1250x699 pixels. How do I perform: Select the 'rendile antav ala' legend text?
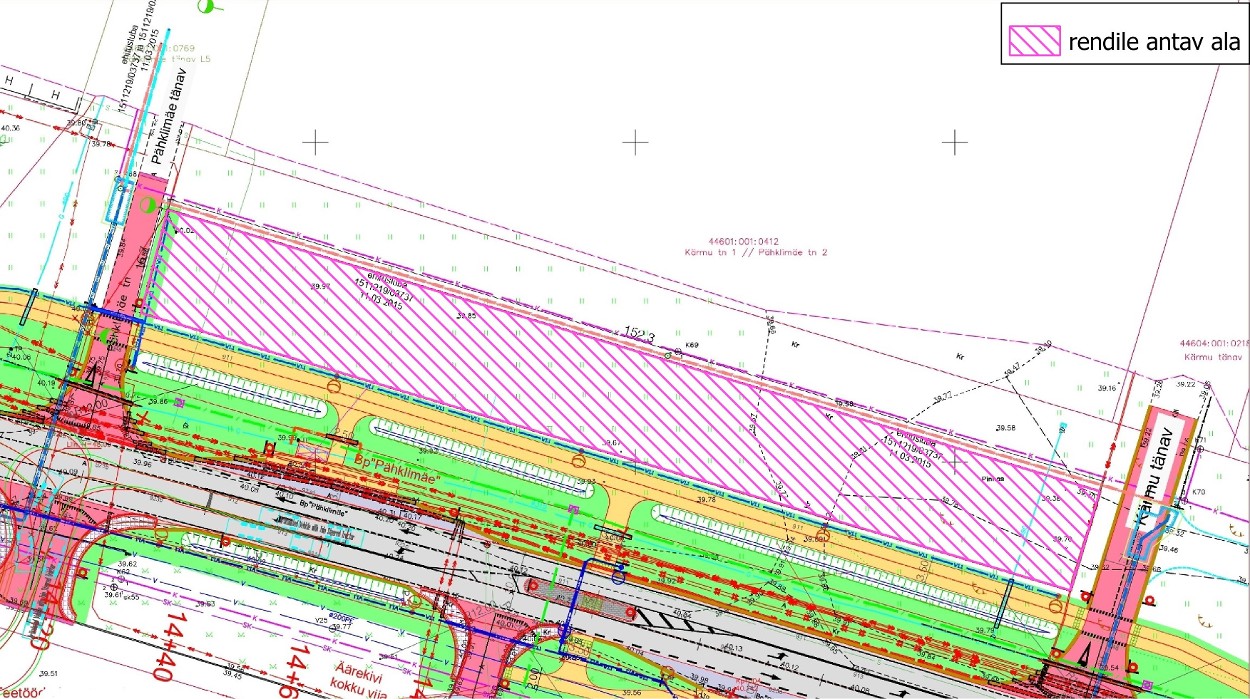(x=1154, y=42)
